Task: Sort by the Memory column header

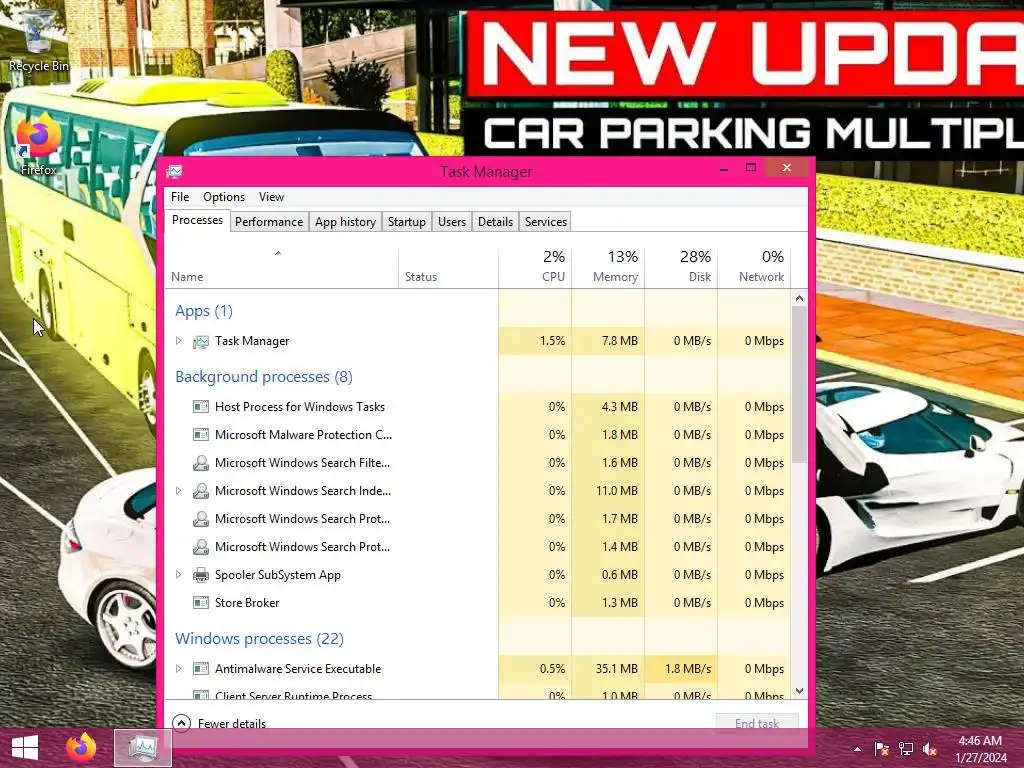Action: (x=608, y=268)
